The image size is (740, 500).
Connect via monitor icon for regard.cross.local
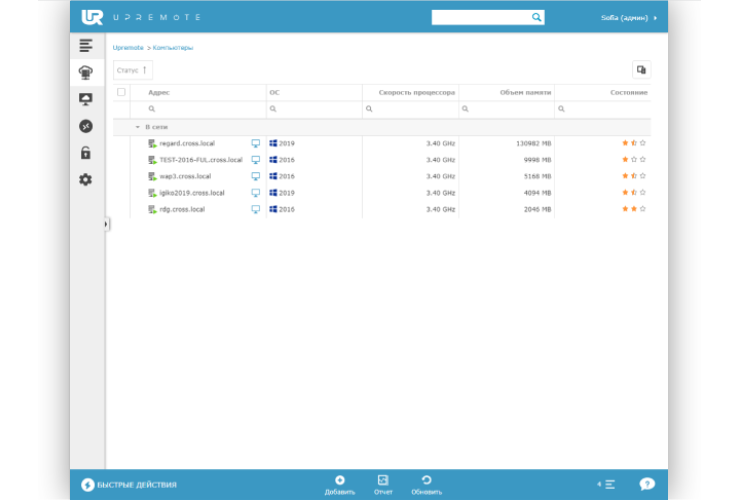click(255, 143)
